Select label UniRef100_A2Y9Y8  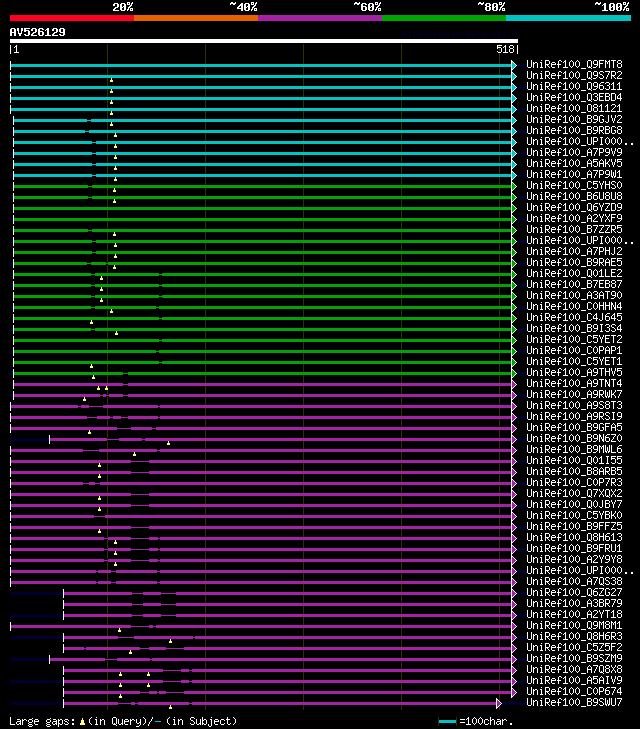coord(574,559)
